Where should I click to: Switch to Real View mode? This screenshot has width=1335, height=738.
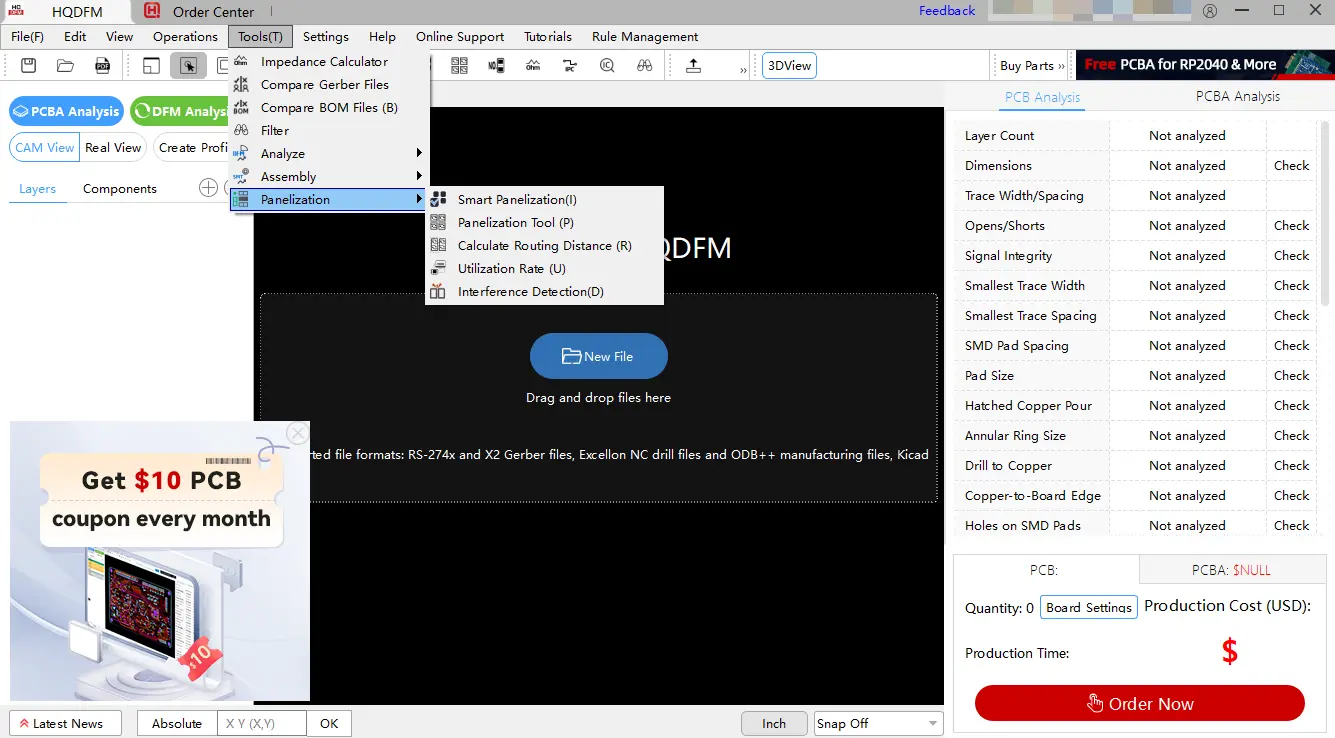pyautogui.click(x=113, y=147)
